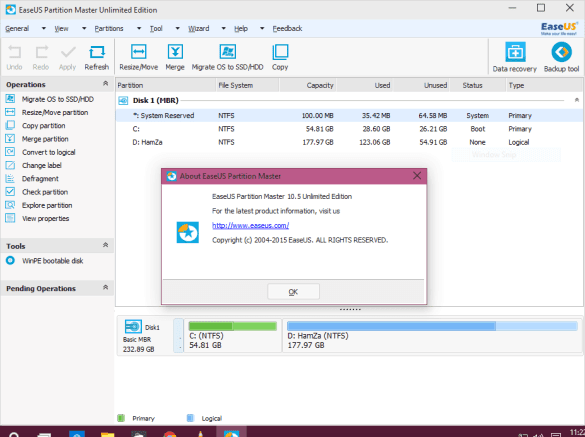Open the Wizard menu

pyautogui.click(x=198, y=28)
